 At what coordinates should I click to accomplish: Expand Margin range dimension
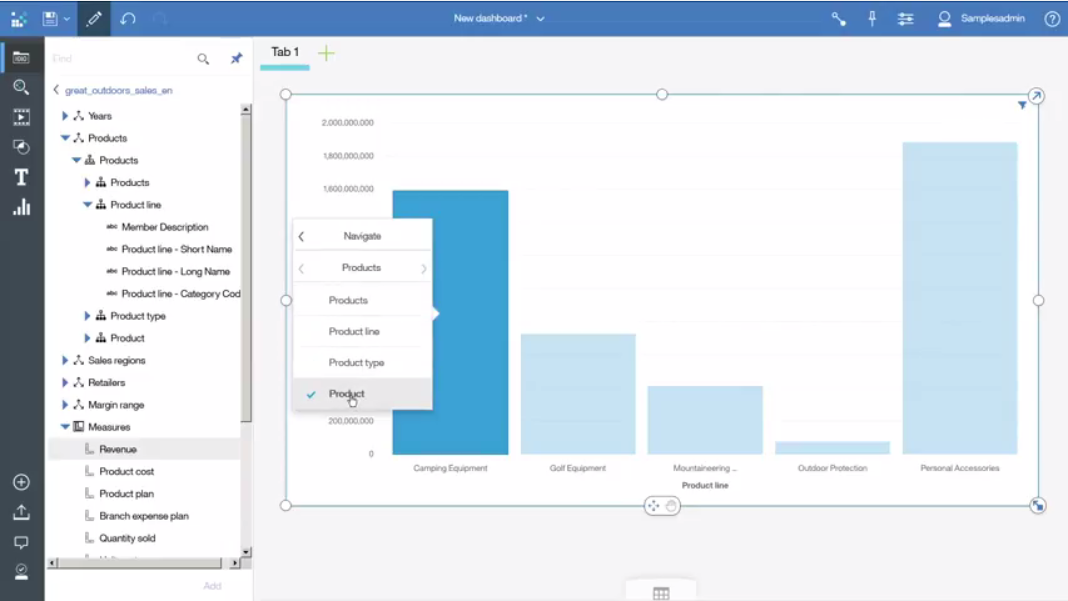[x=65, y=405]
